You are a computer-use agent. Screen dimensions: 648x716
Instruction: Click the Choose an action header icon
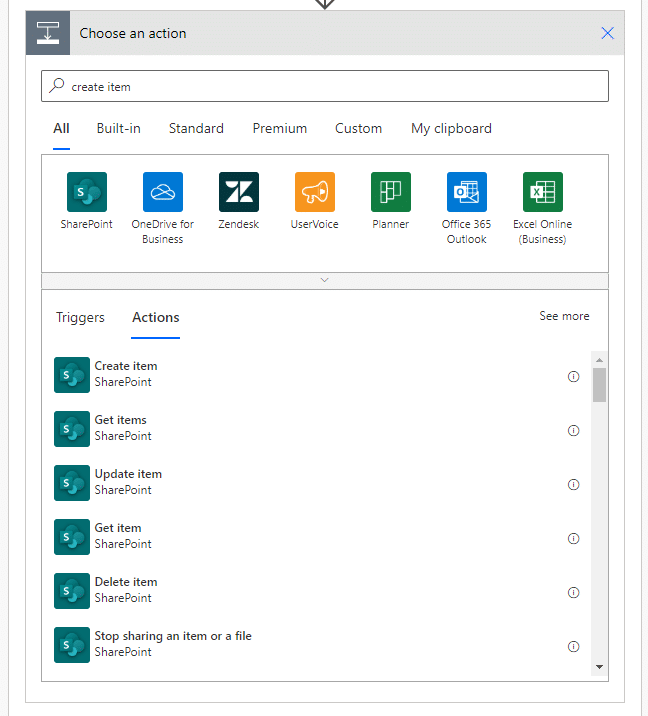point(48,33)
